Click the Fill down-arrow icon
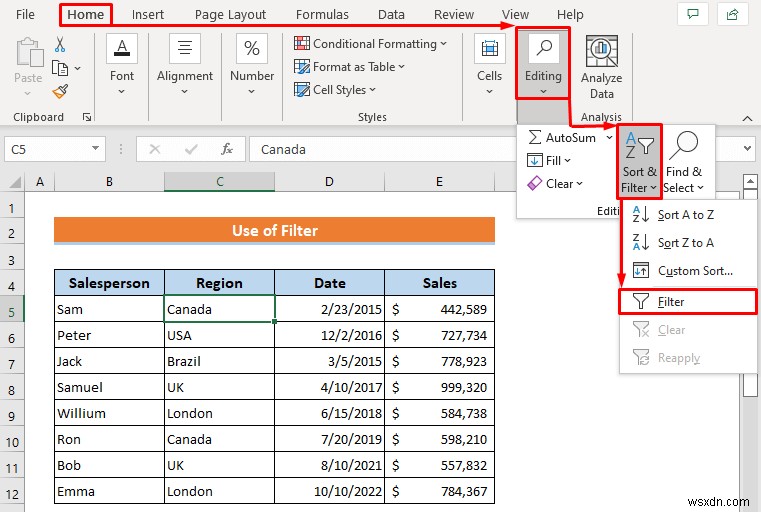Viewport: 761px width, 512px height. pos(534,160)
